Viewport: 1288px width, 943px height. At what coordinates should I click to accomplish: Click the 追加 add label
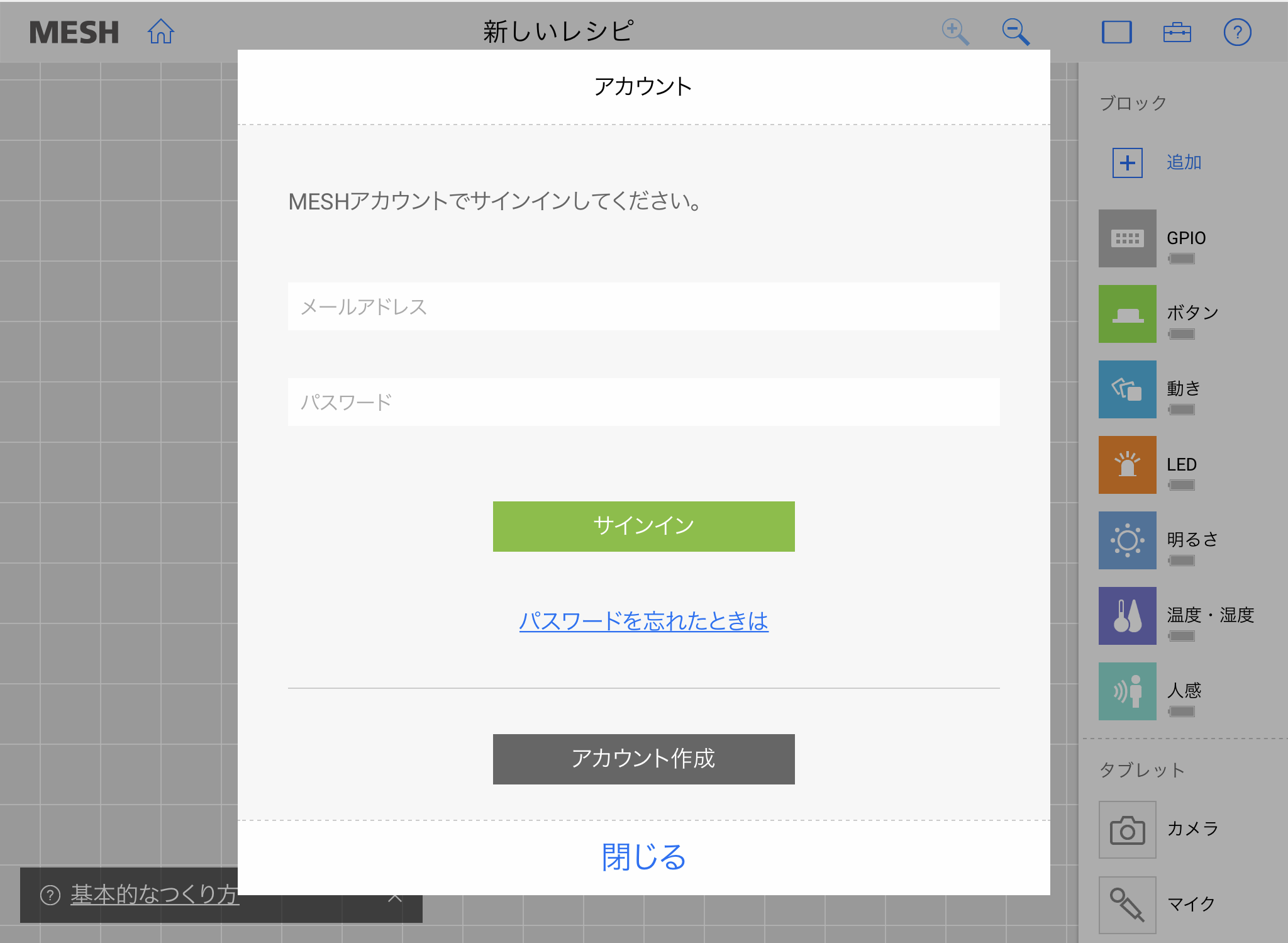tap(1184, 162)
